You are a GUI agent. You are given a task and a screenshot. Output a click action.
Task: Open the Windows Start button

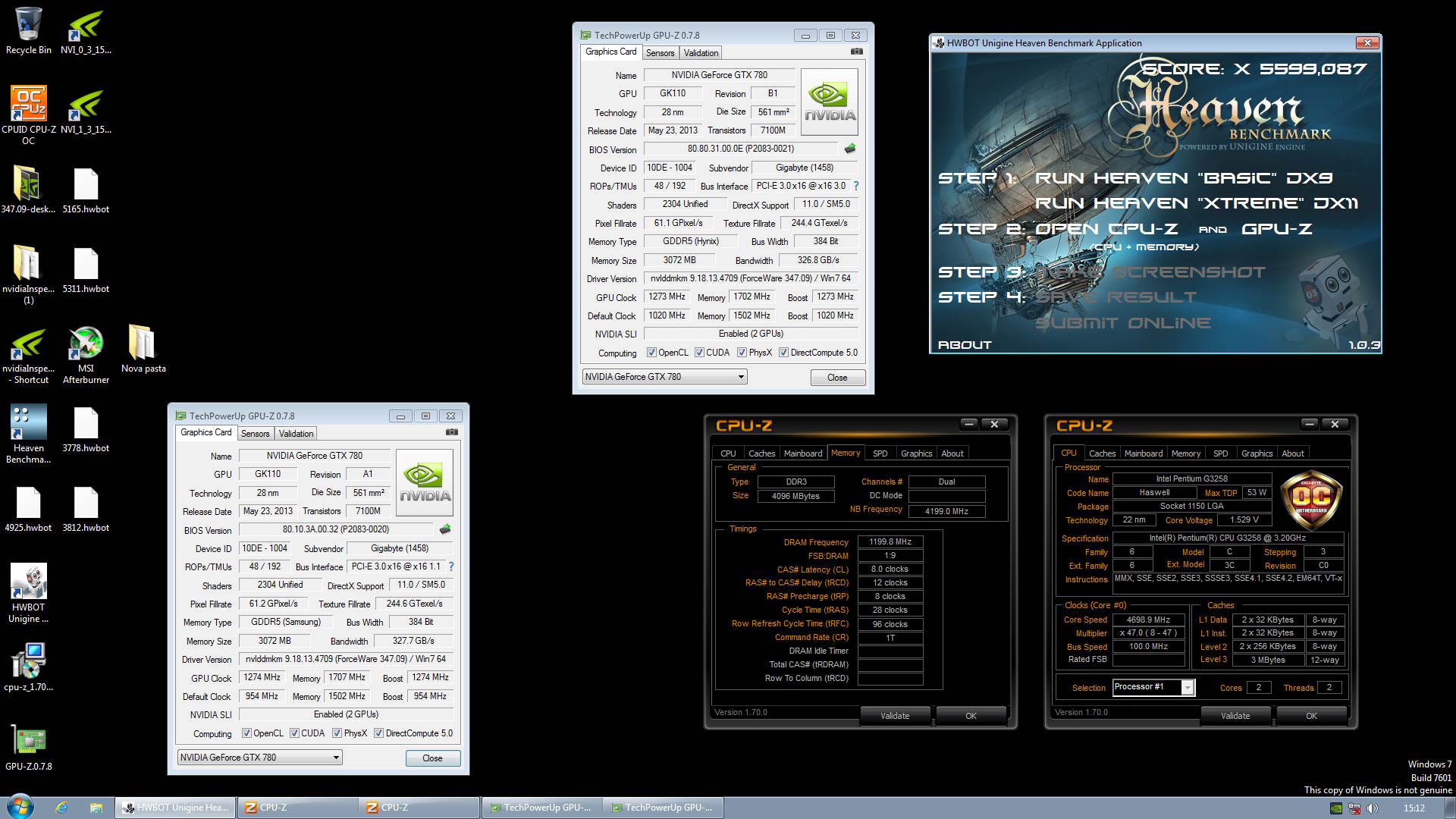pyautogui.click(x=20, y=807)
